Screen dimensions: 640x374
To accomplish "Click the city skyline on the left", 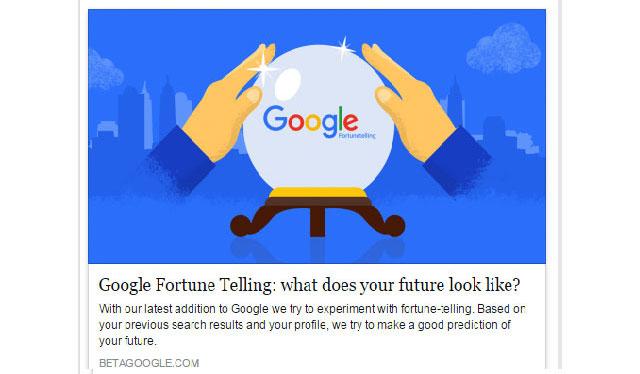I will (141, 114).
